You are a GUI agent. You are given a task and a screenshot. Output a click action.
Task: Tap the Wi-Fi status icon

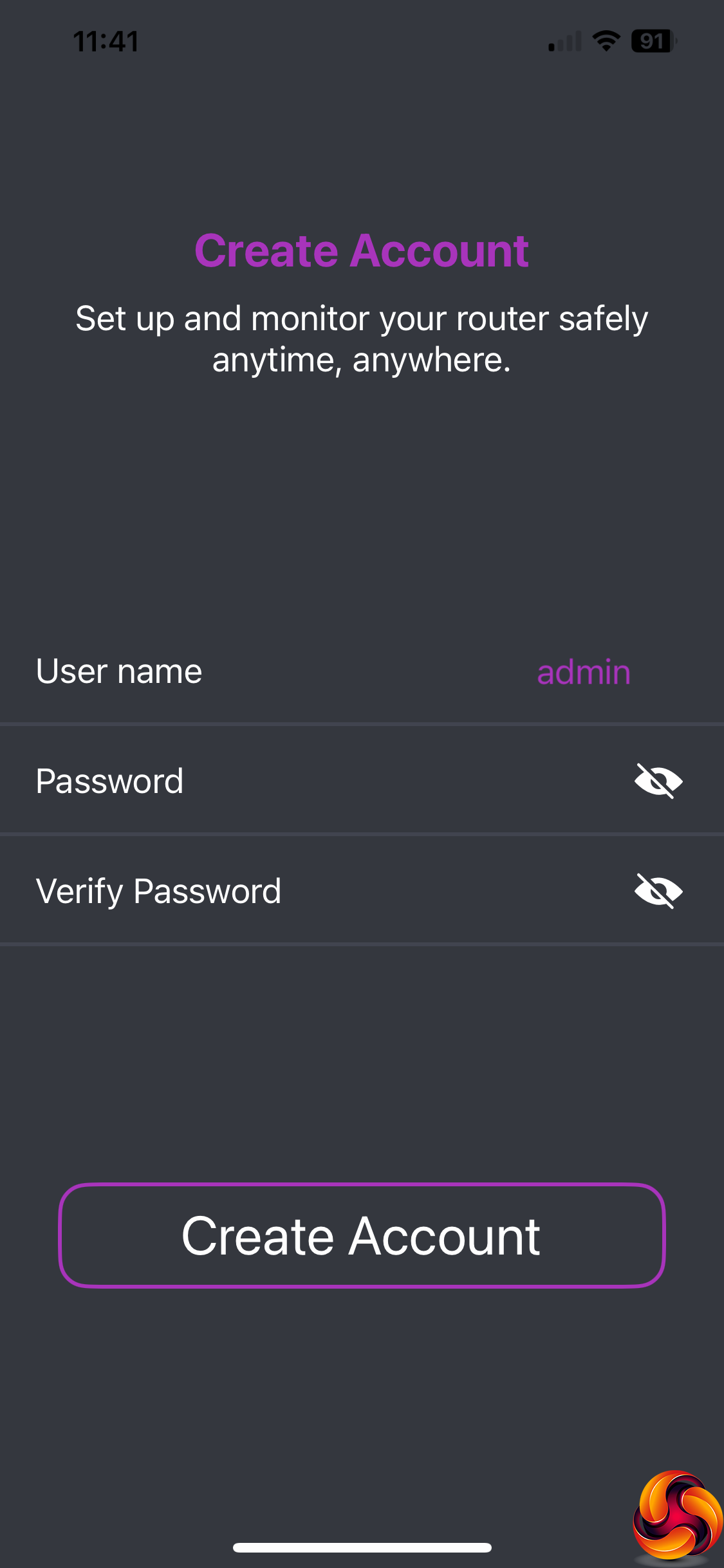pyautogui.click(x=606, y=41)
